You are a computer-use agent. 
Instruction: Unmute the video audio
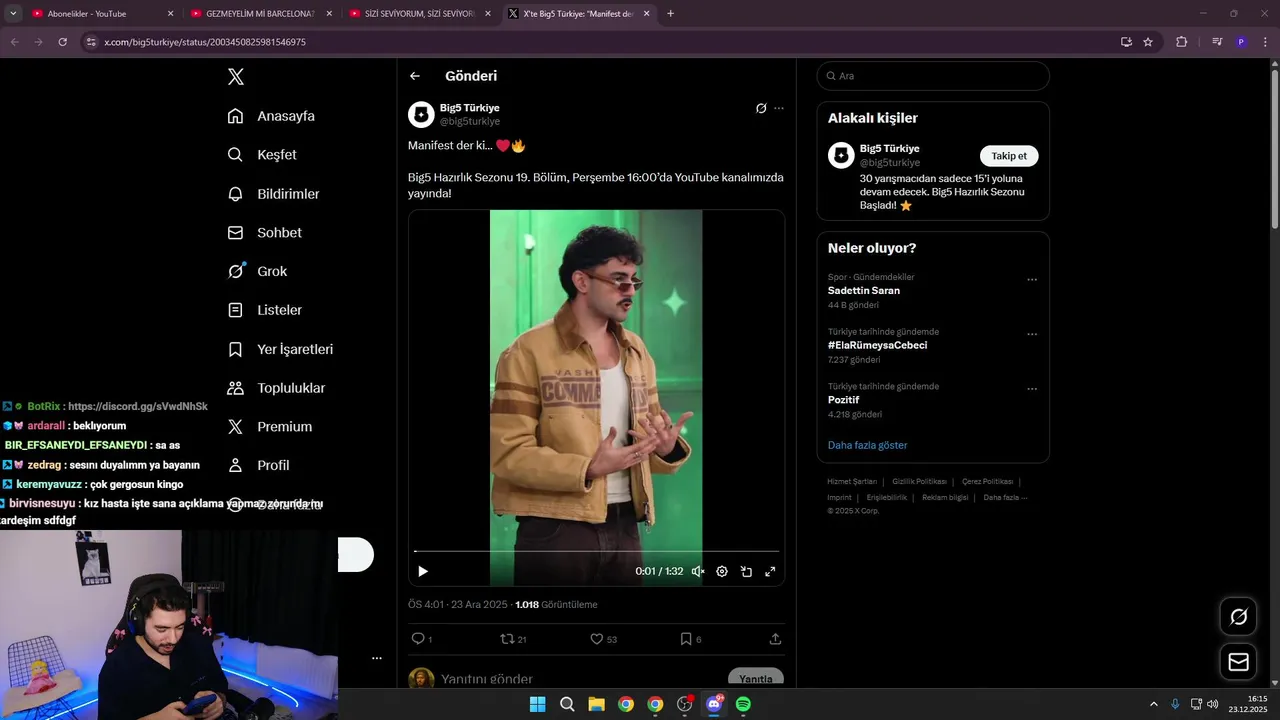coord(698,571)
